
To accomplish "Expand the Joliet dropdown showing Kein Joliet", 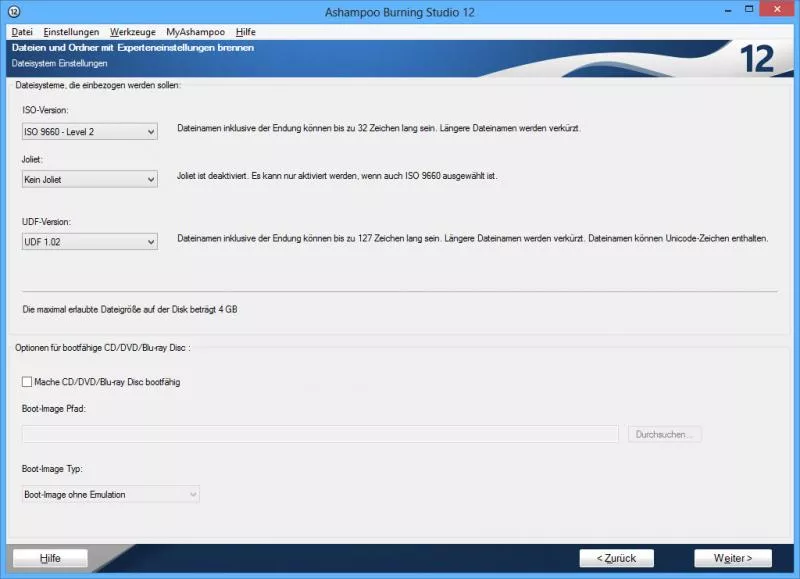I will [x=90, y=180].
